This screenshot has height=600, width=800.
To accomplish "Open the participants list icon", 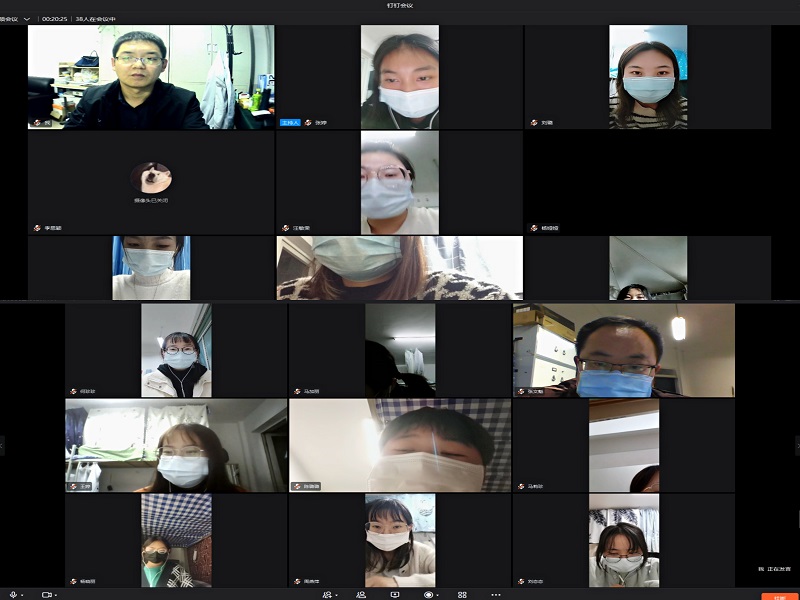I will tap(361, 594).
